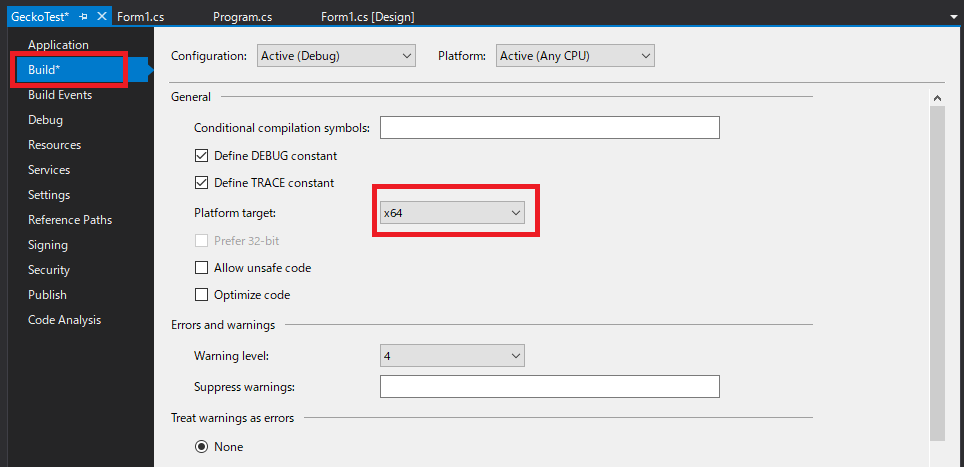This screenshot has height=467, width=964.
Task: Open the Warning level dropdown
Action: coord(452,356)
